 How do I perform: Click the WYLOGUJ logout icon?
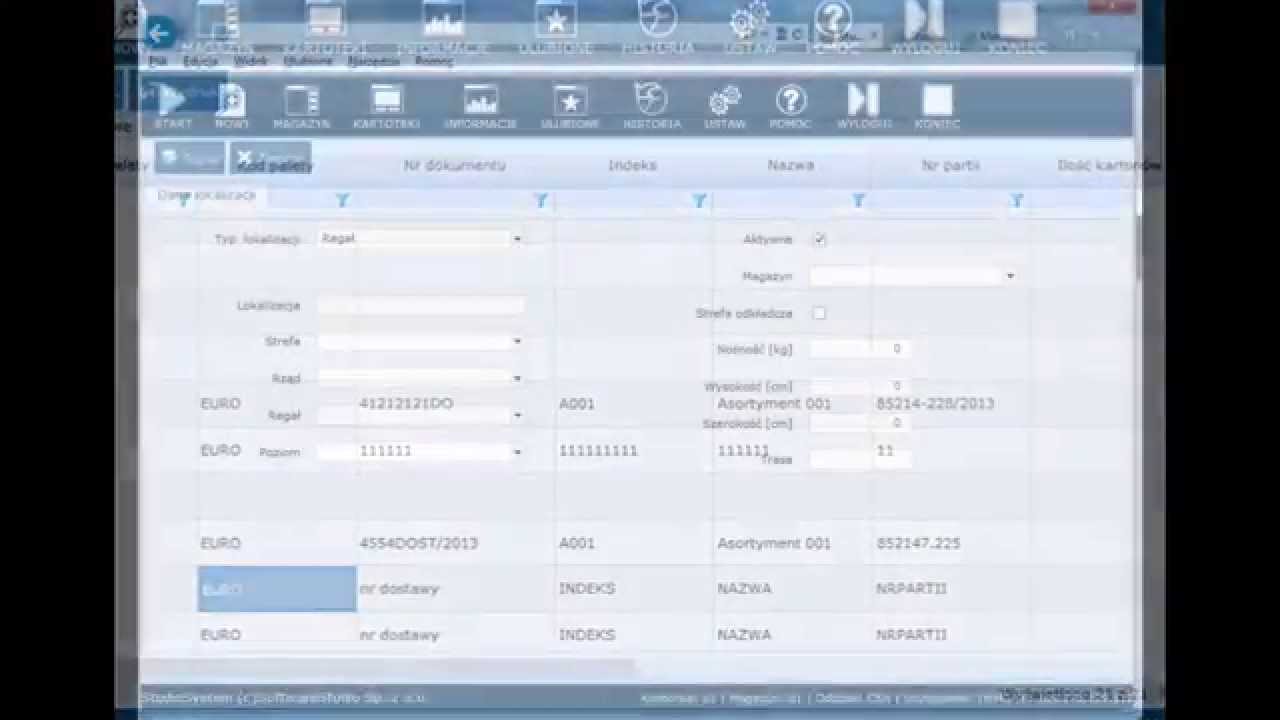[864, 106]
